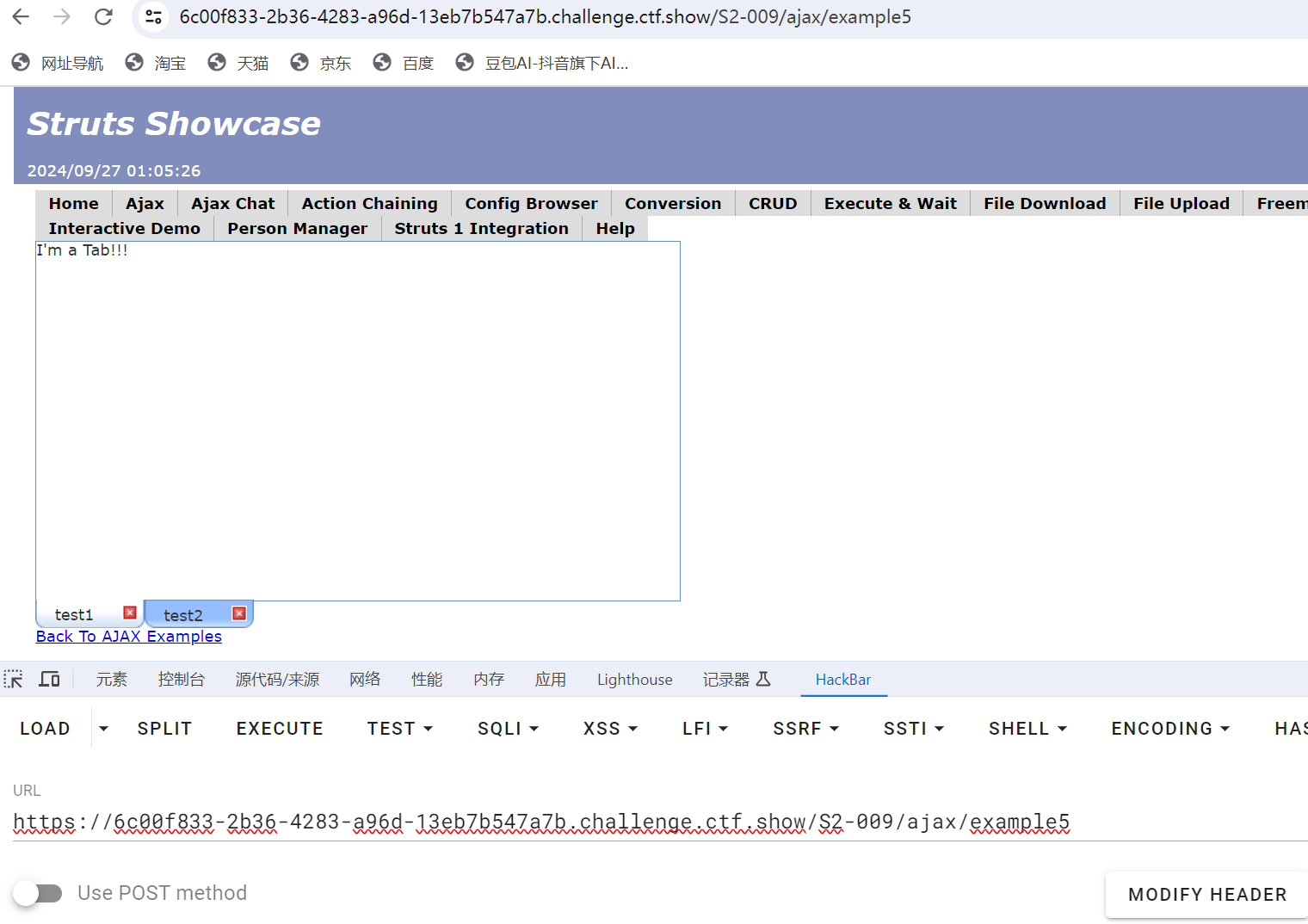
Task: Click the SPLIT button in HackBar
Action: 164,729
